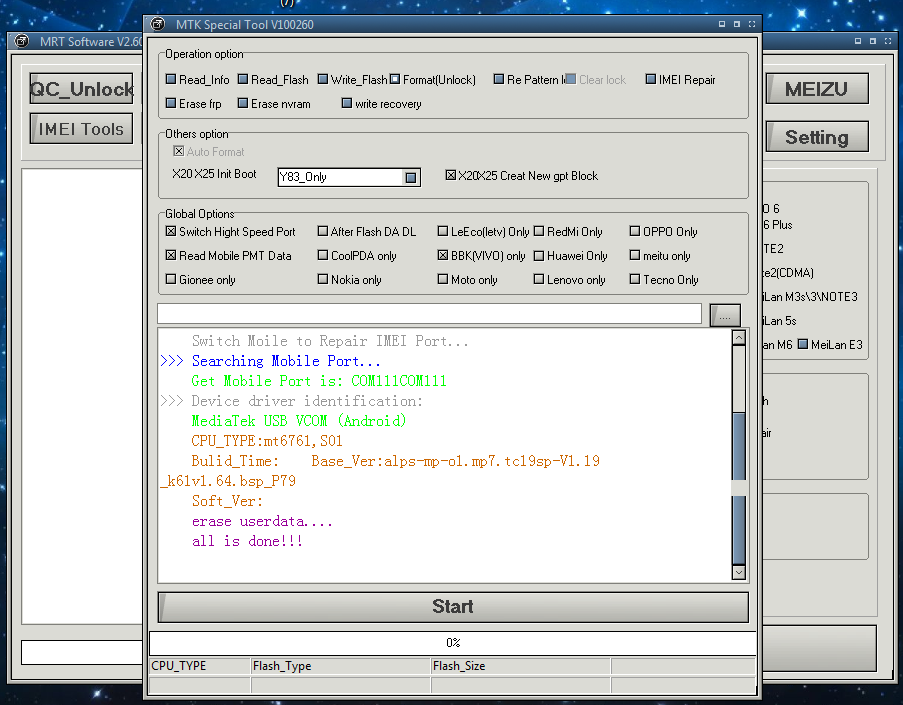Viewport: 903px width, 705px height.
Task: Click the log scrollbar up arrow
Action: click(x=739, y=338)
